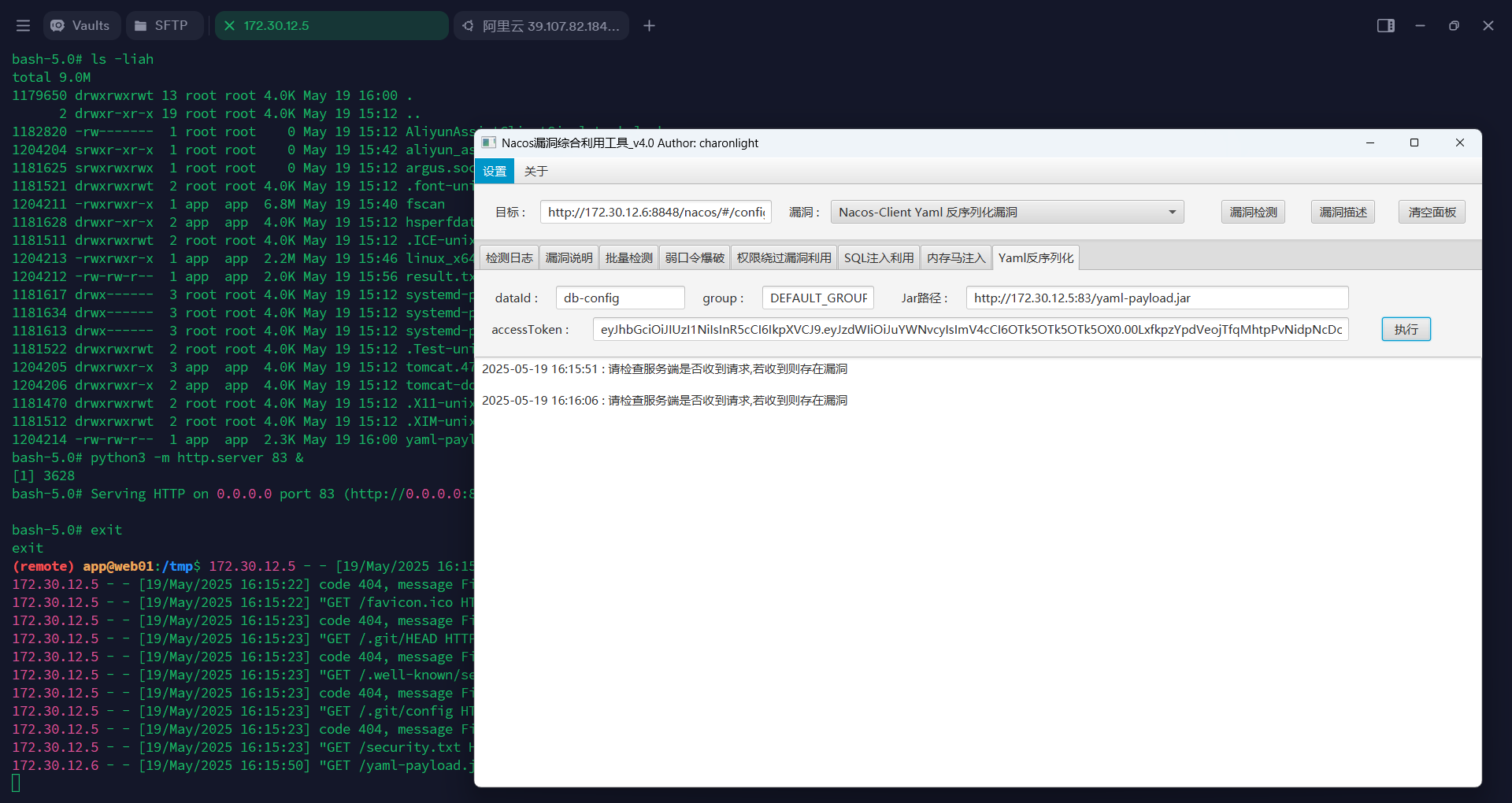
Task: Open the hamburger menu in terminal app
Action: pyautogui.click(x=23, y=26)
